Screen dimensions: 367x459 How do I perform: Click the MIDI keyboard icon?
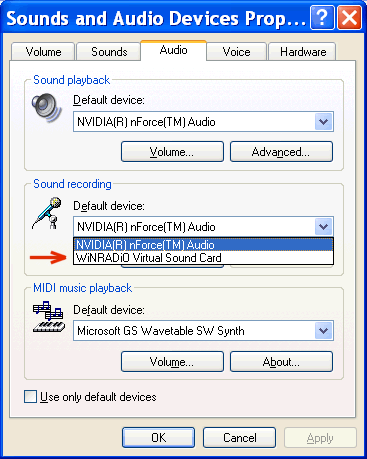49,317
